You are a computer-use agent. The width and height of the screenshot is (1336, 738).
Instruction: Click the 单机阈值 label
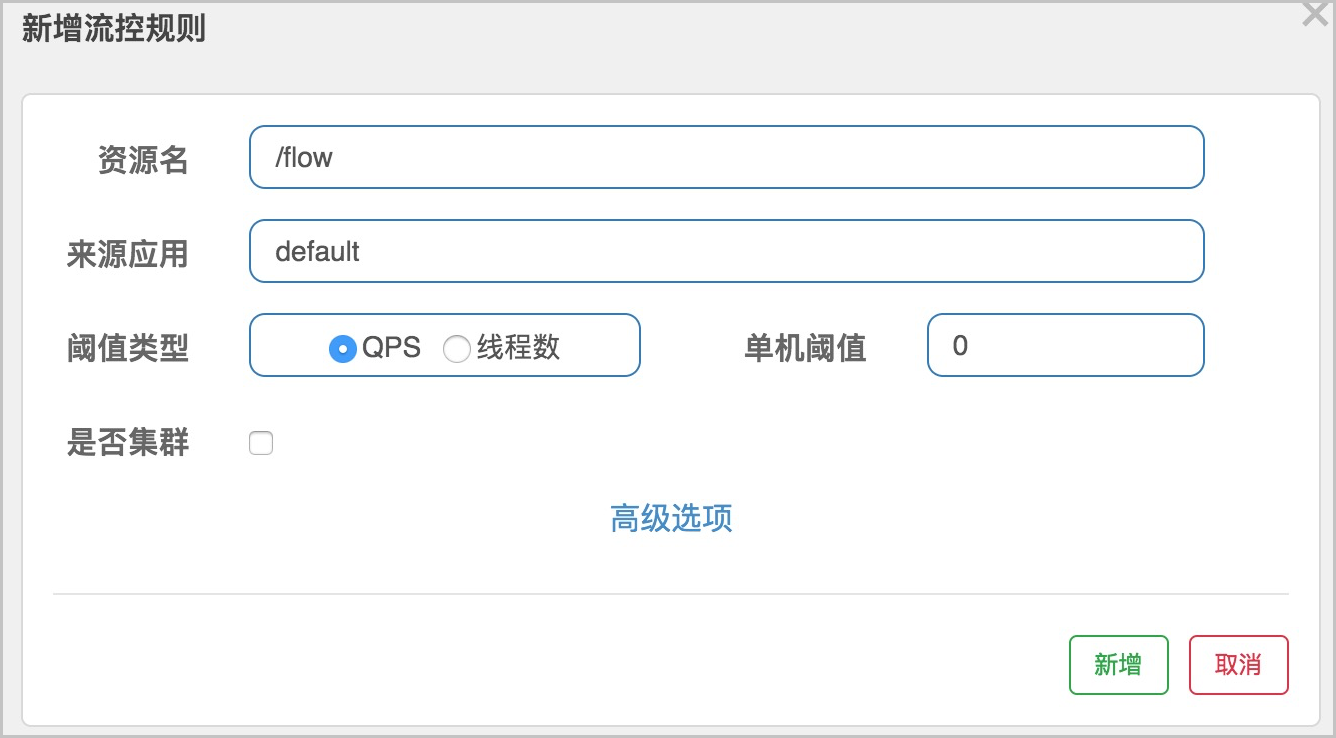coord(805,348)
